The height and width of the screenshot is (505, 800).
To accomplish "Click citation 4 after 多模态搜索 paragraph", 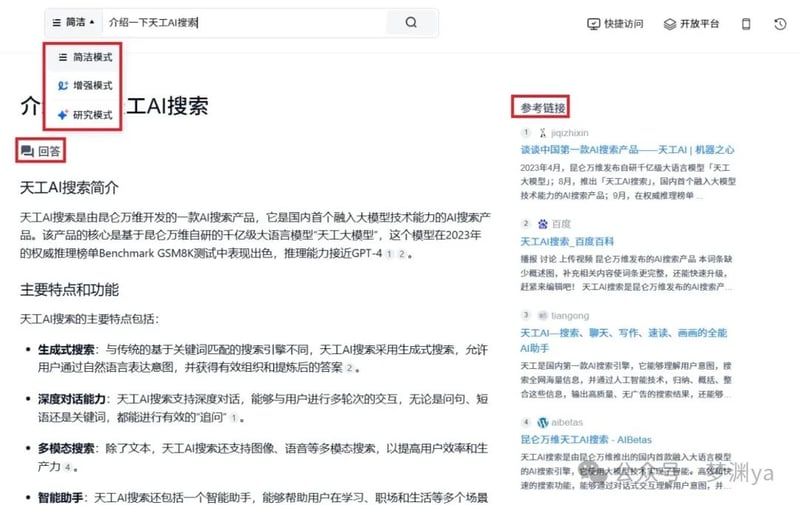I will coord(68,467).
